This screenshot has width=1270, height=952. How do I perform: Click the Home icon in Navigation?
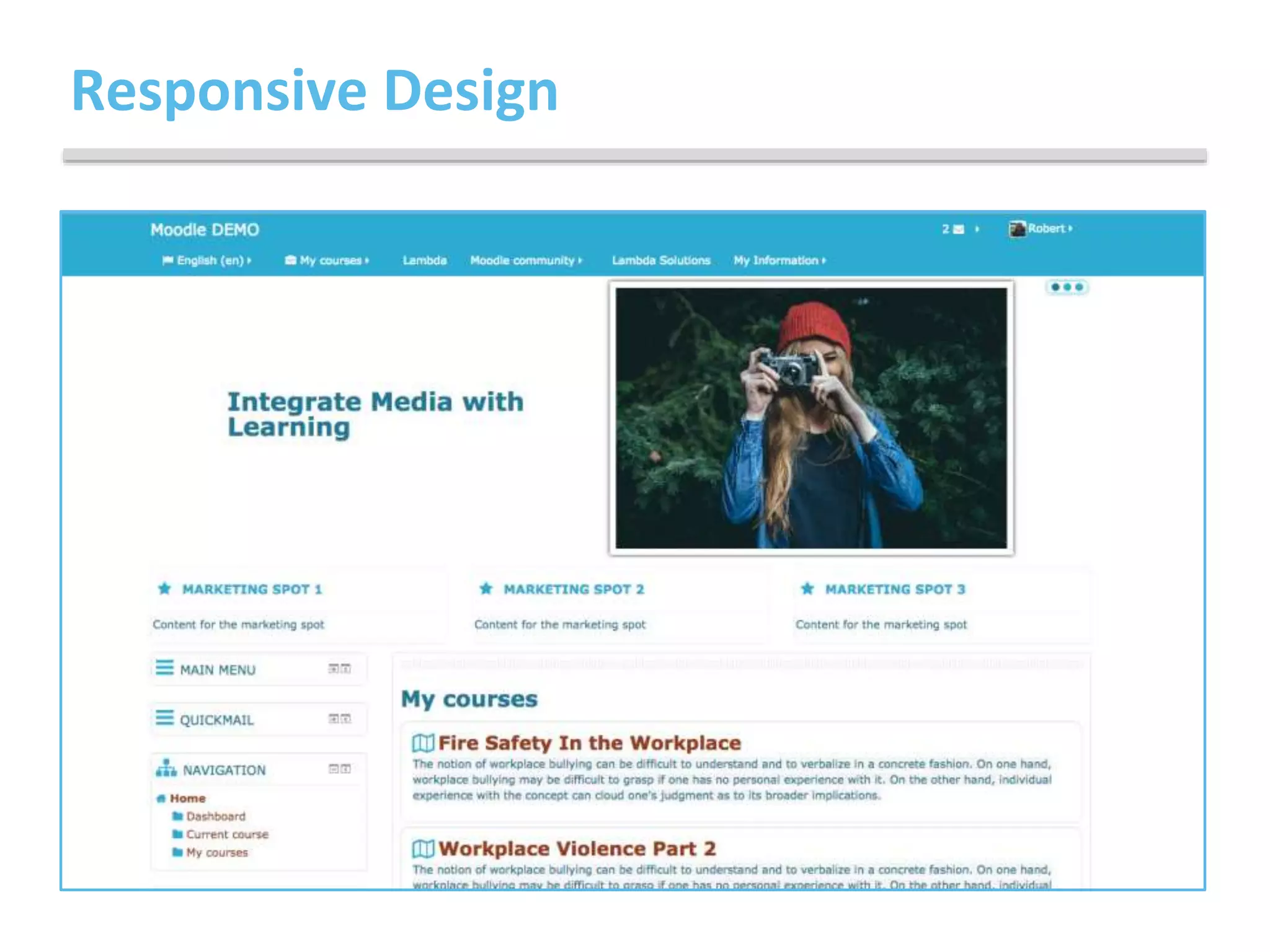(161, 798)
